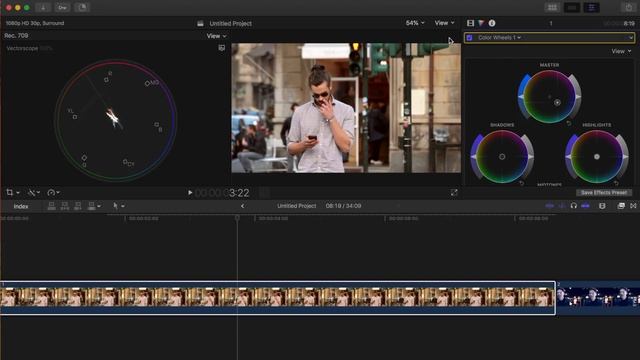The width and height of the screenshot is (640, 360).
Task: Open the Color Wheels 1 correction dropdown
Action: tap(499, 38)
